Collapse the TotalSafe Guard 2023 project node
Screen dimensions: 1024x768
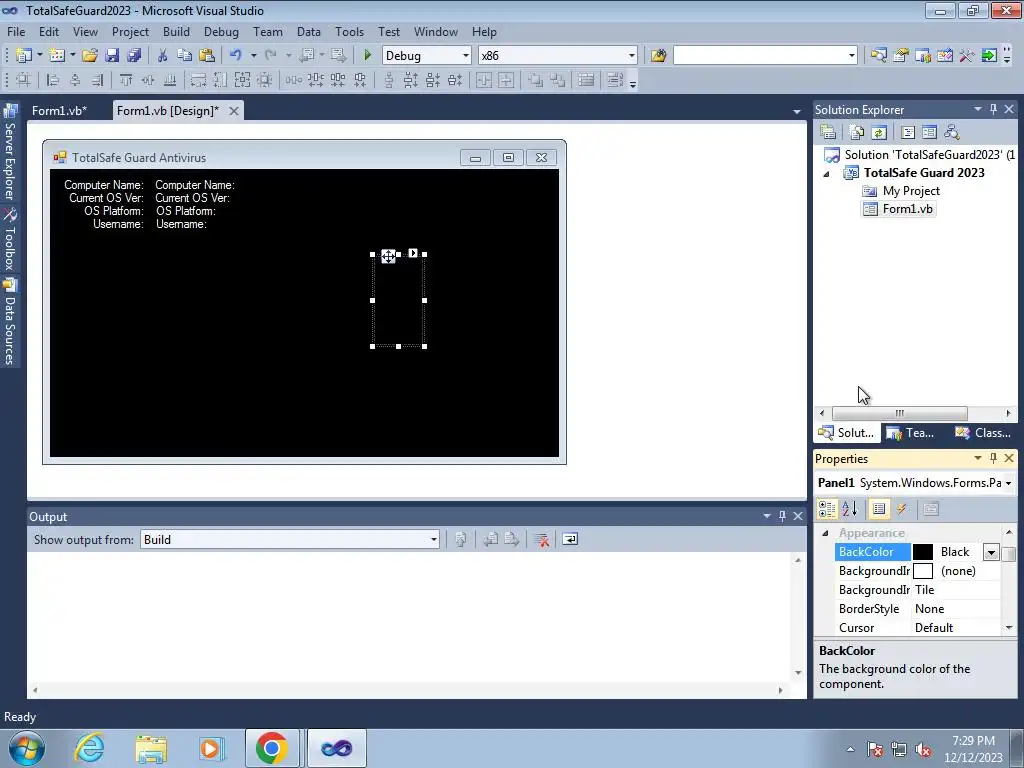[826, 174]
